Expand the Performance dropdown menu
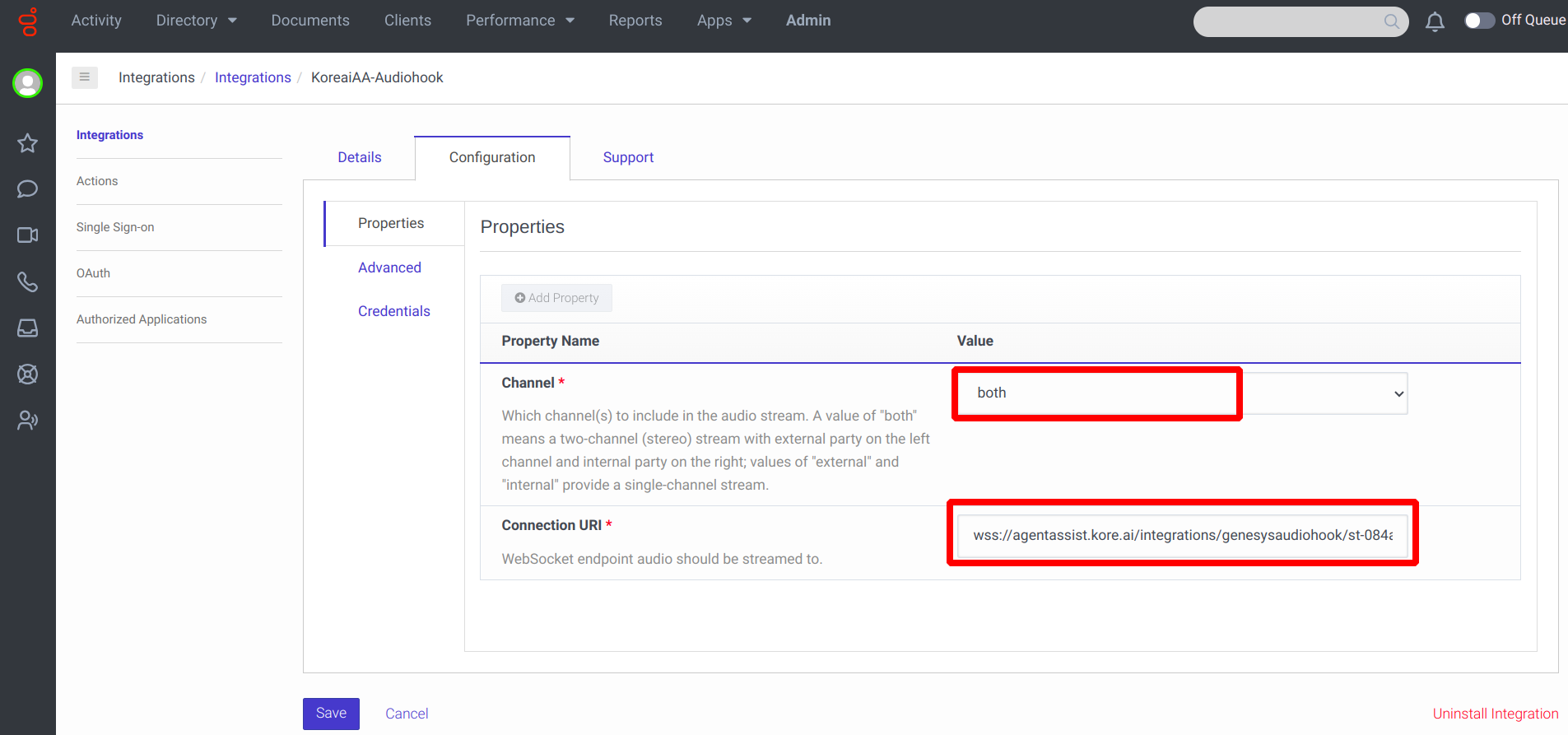 (519, 21)
